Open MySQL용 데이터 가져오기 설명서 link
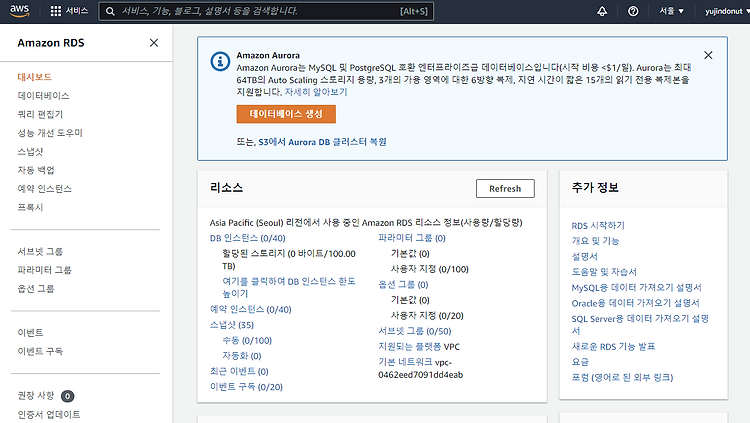The image size is (750, 423). [x=637, y=288]
